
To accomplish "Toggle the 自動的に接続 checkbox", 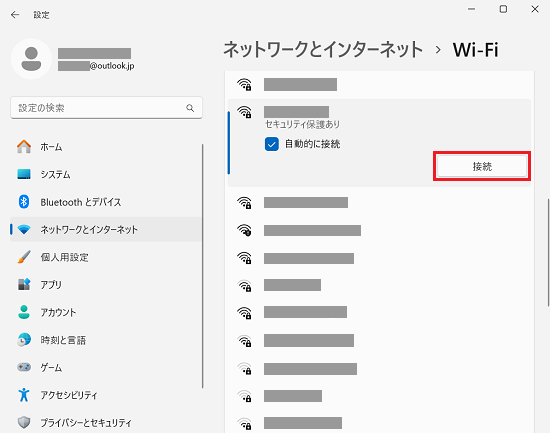I will pyautogui.click(x=271, y=144).
